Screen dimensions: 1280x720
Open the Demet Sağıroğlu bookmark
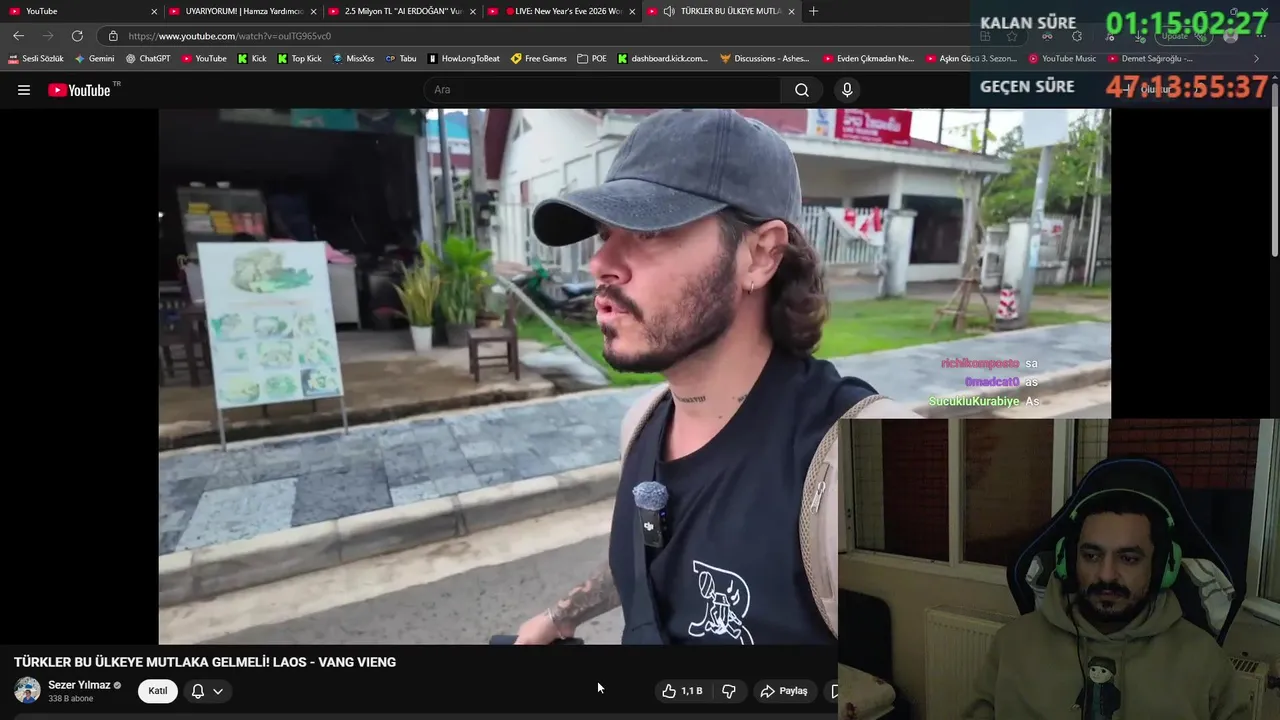(1150, 59)
